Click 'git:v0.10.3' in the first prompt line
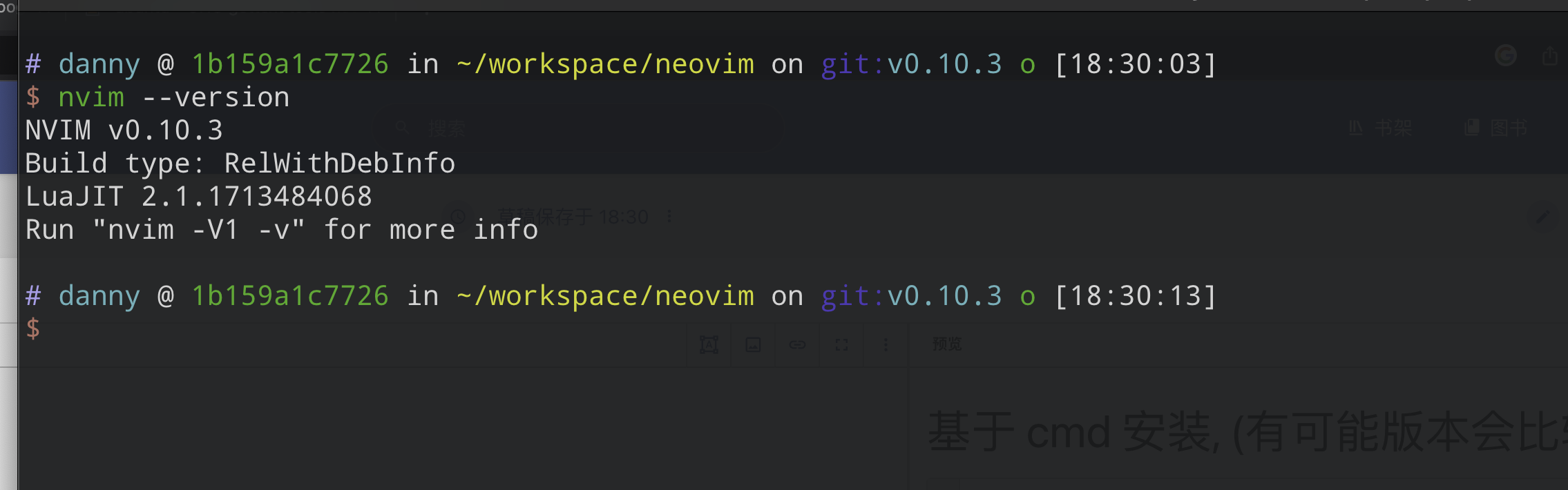Screen dimensions: 1568x490 point(911,64)
